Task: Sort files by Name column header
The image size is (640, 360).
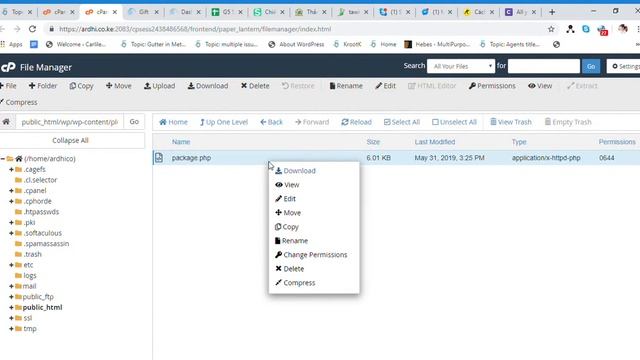Action: (181, 142)
